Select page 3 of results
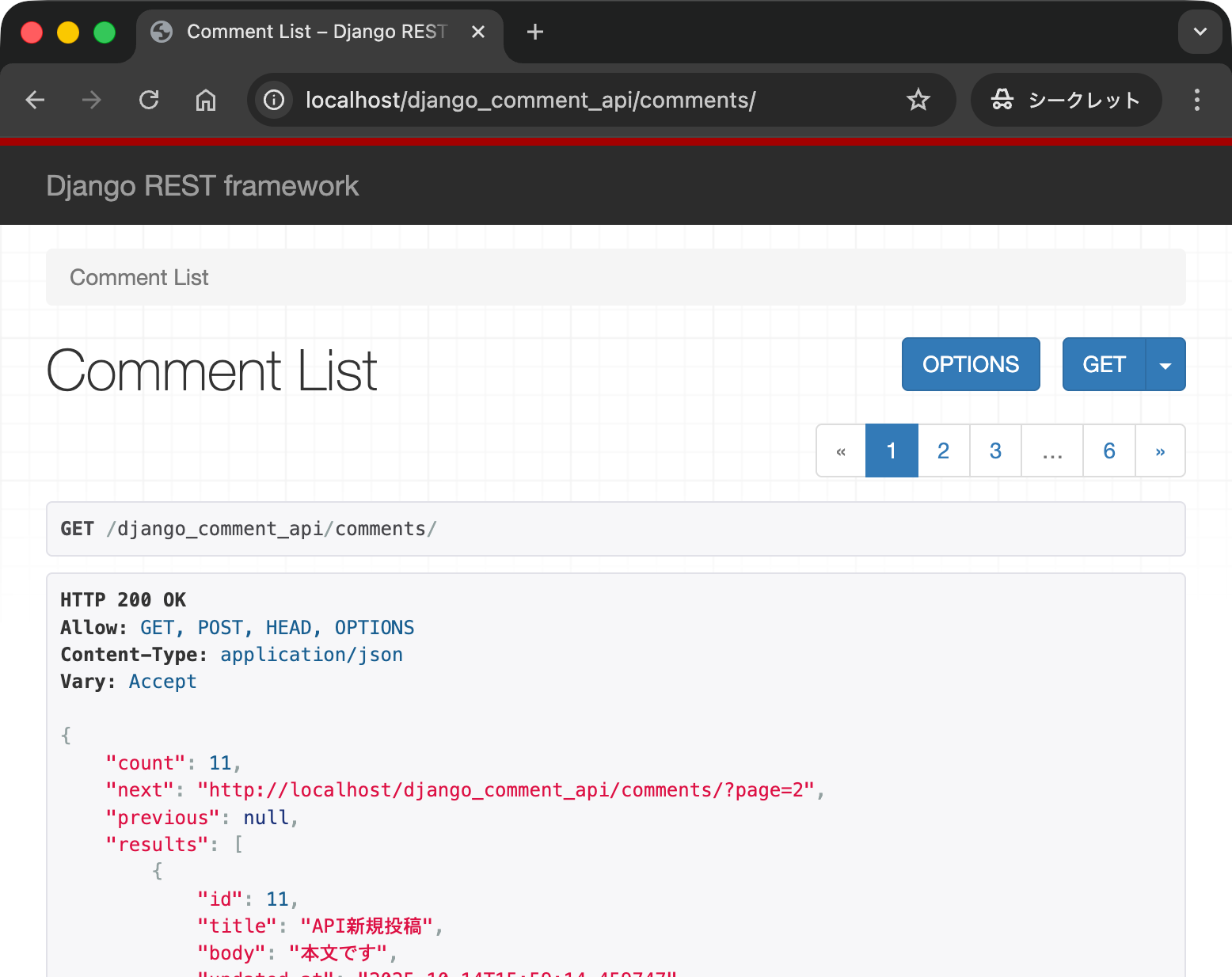Image resolution: width=1232 pixels, height=977 pixels. pos(995,450)
